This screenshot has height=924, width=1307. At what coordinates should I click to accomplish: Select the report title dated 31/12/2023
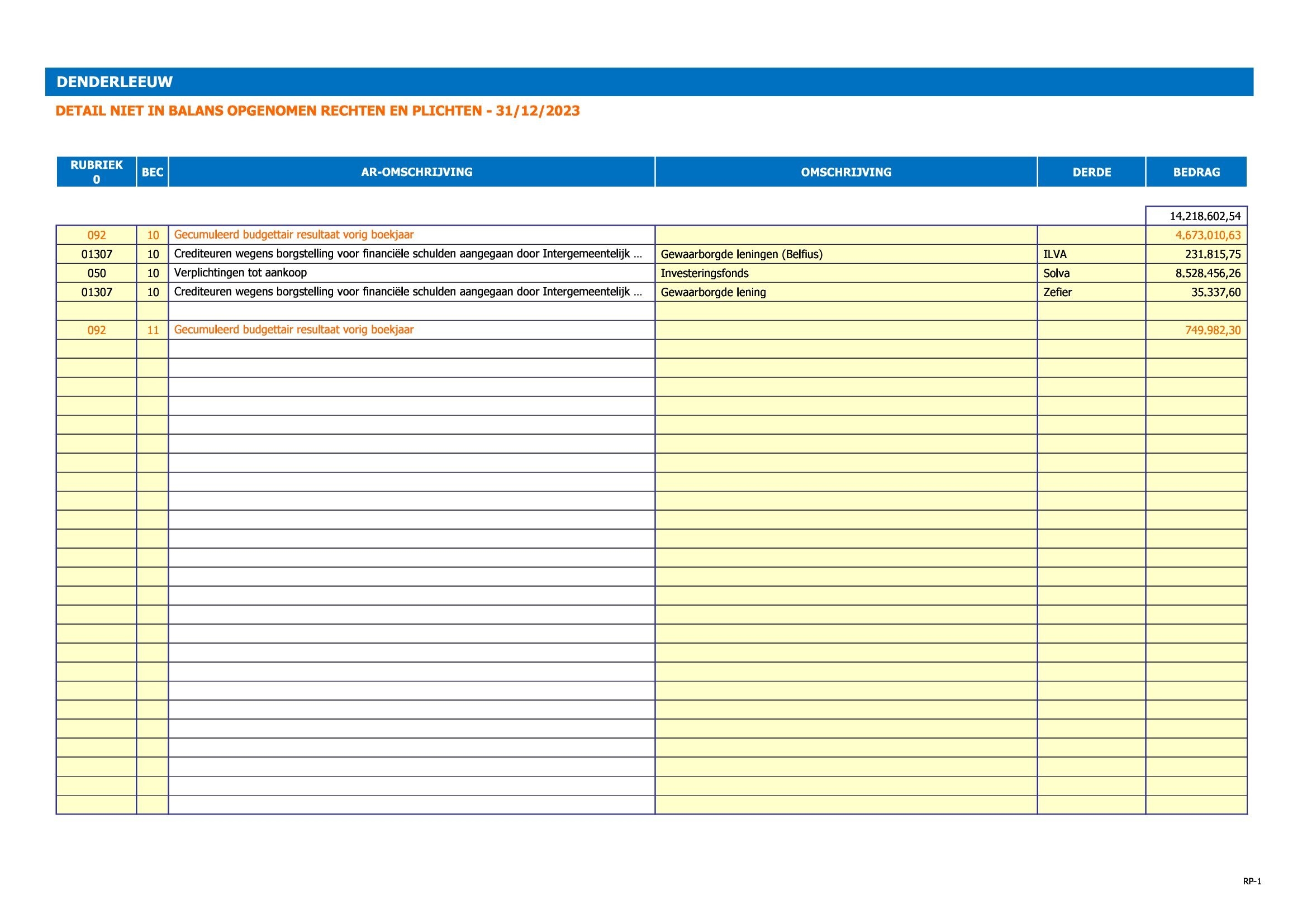317,111
